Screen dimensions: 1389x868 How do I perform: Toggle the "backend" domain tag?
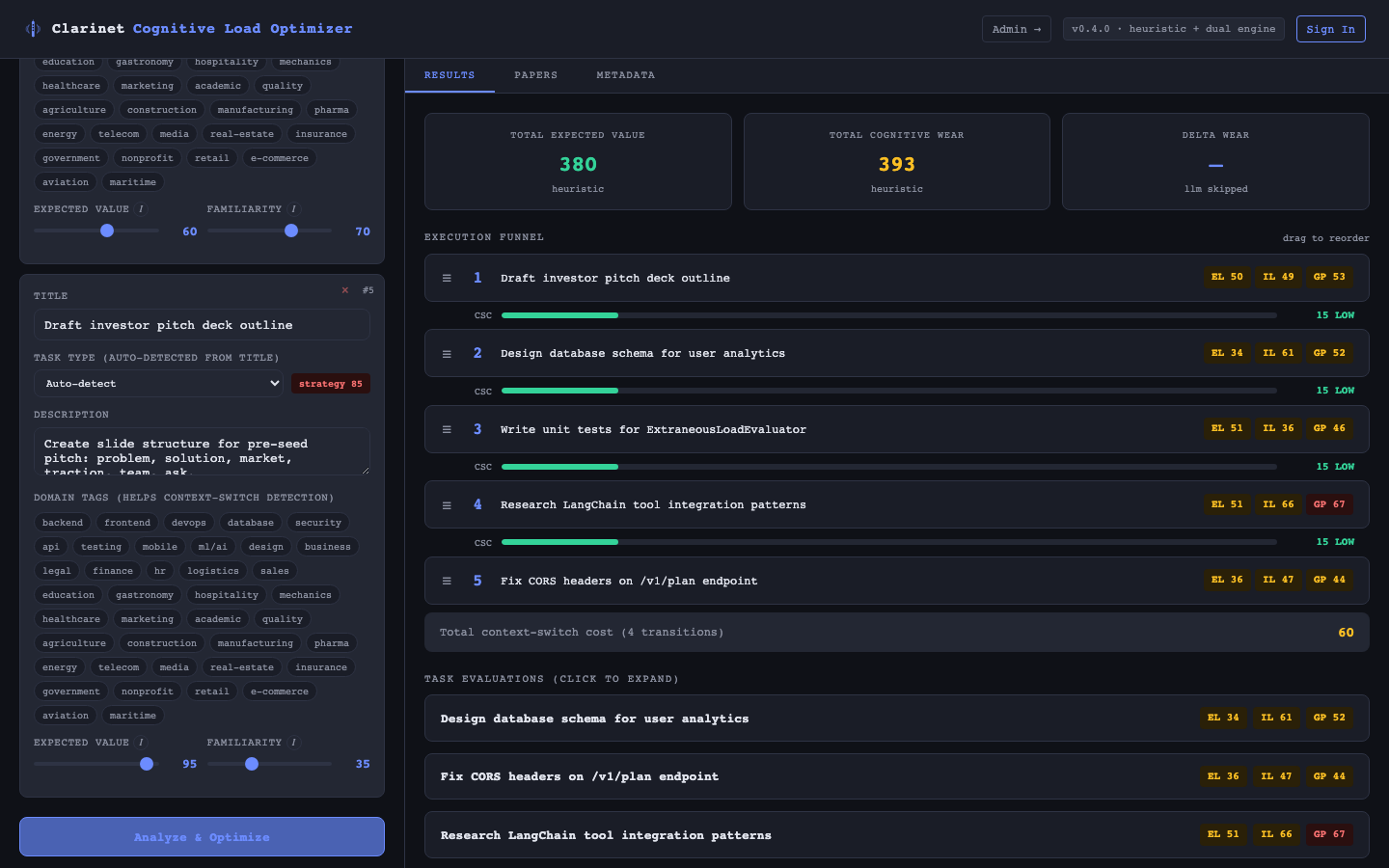click(62, 522)
